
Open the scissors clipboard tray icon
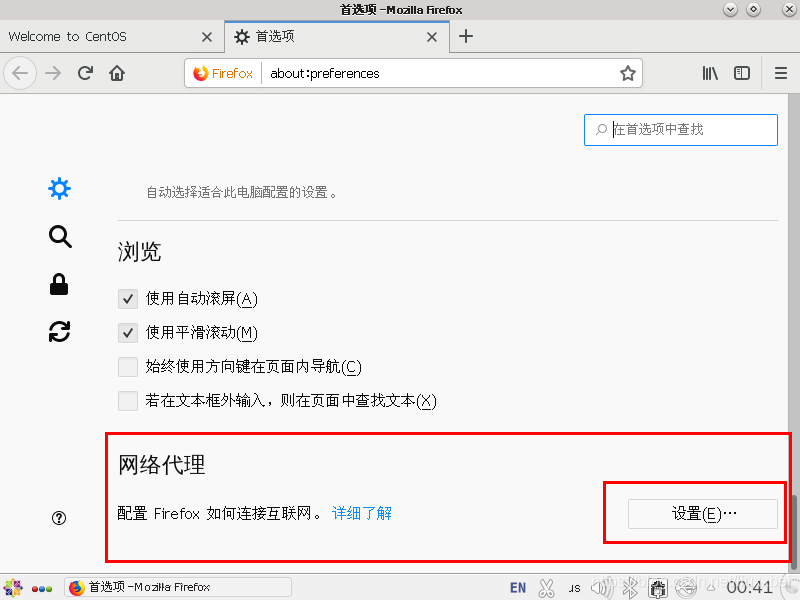[546, 588]
